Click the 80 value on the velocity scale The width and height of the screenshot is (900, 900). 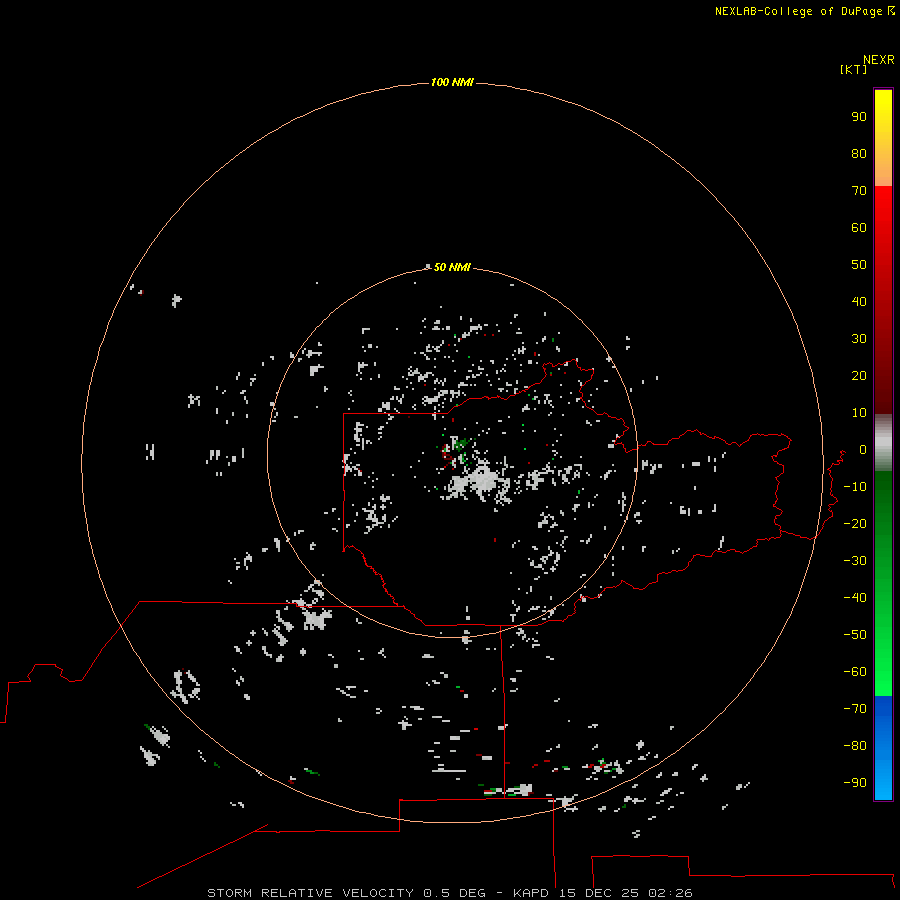(x=859, y=154)
